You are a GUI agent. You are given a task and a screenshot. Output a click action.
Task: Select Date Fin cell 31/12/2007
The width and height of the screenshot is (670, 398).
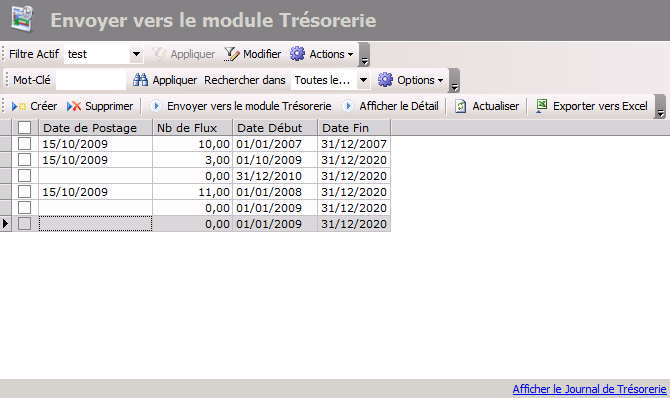pyautogui.click(x=354, y=144)
